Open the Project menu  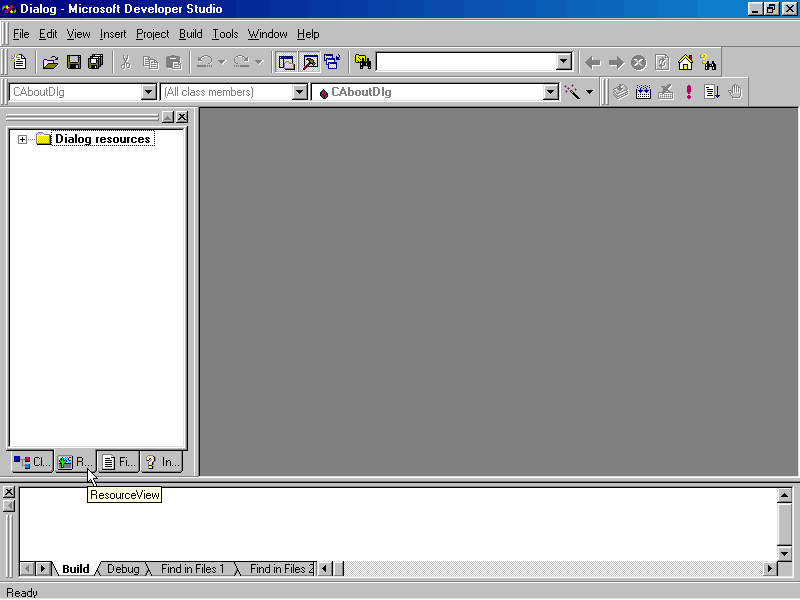(153, 34)
